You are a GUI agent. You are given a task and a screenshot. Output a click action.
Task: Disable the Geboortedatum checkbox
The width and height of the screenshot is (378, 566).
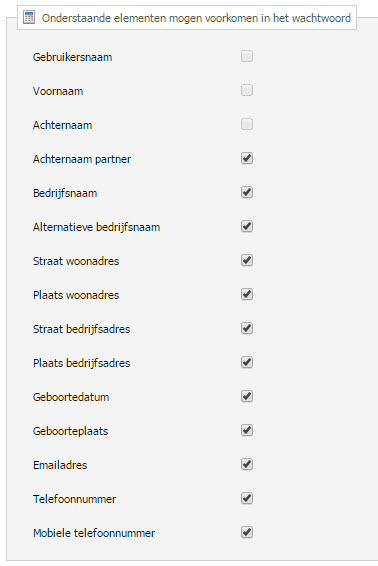pos(247,396)
